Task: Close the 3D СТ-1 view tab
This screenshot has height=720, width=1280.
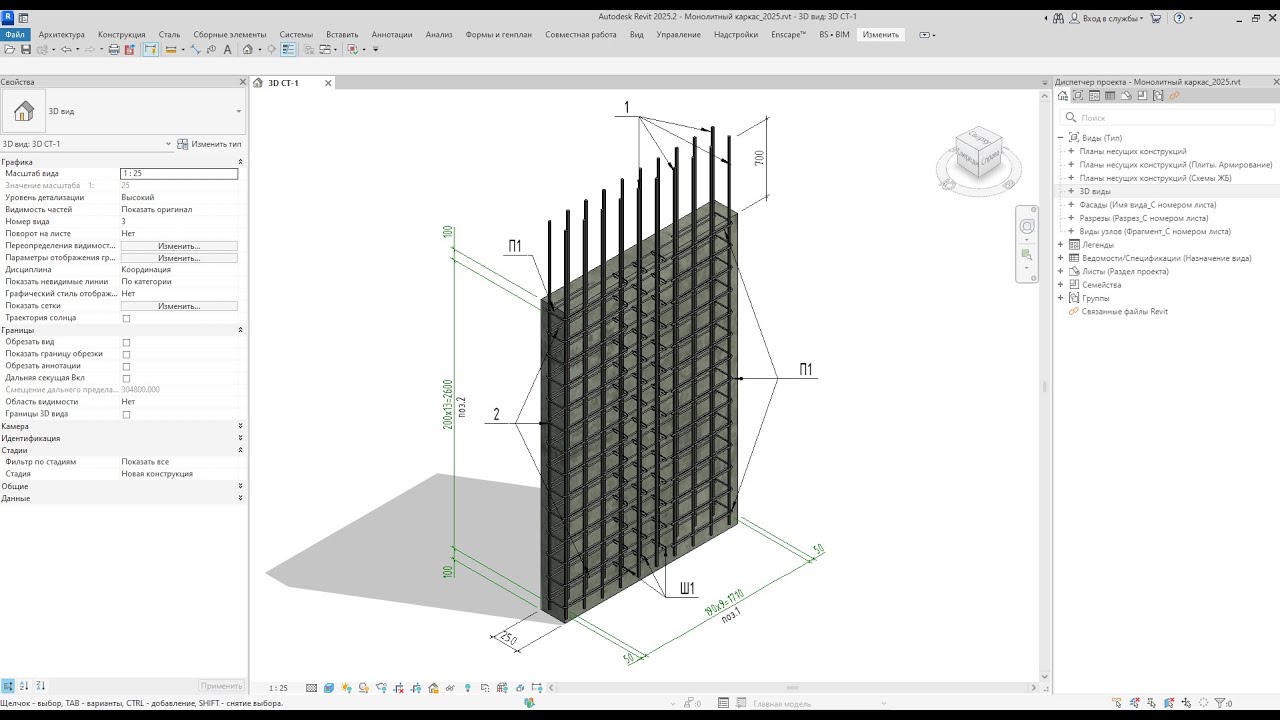Action: [x=328, y=83]
